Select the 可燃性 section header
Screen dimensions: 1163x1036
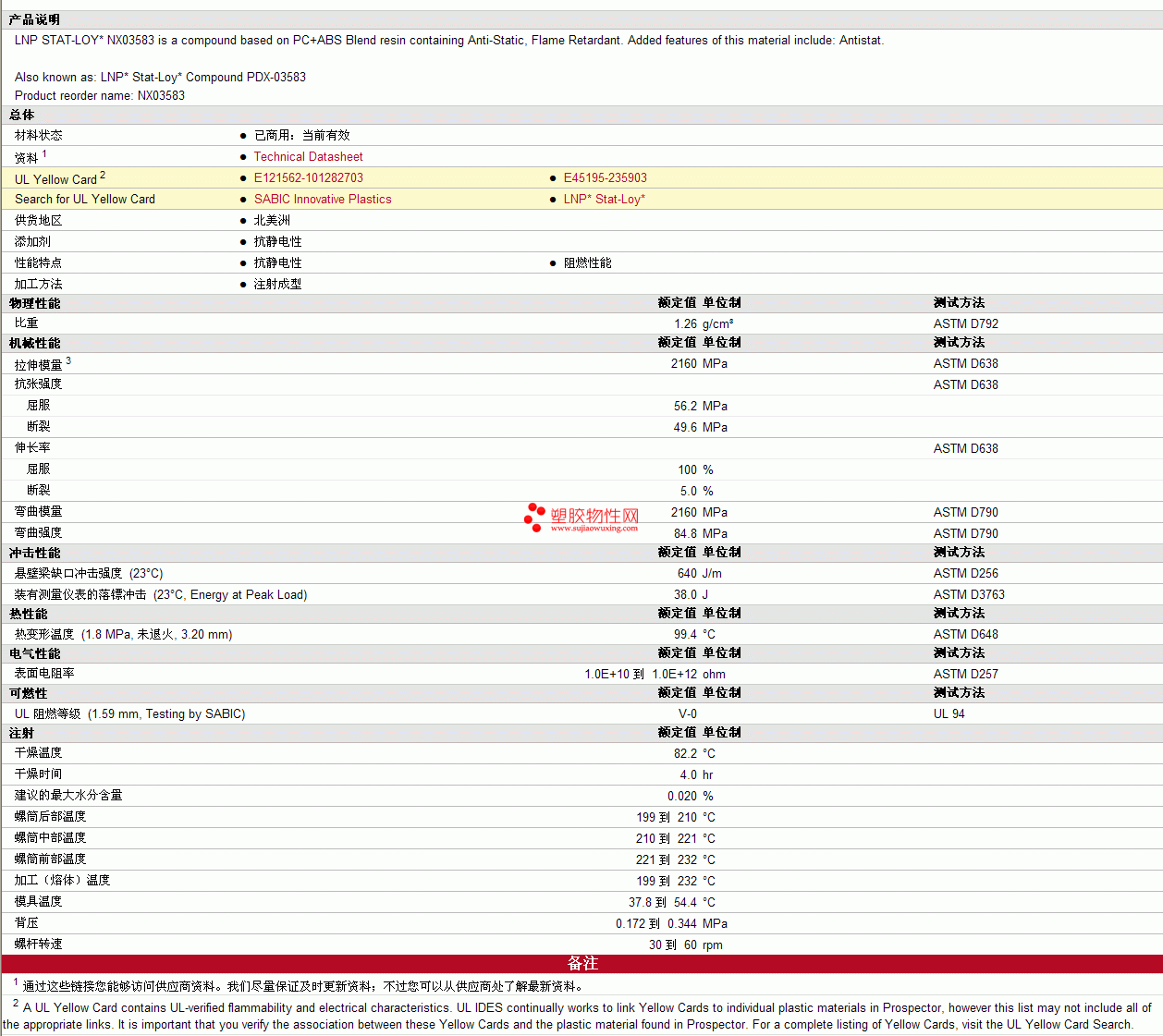pyautogui.click(x=28, y=694)
